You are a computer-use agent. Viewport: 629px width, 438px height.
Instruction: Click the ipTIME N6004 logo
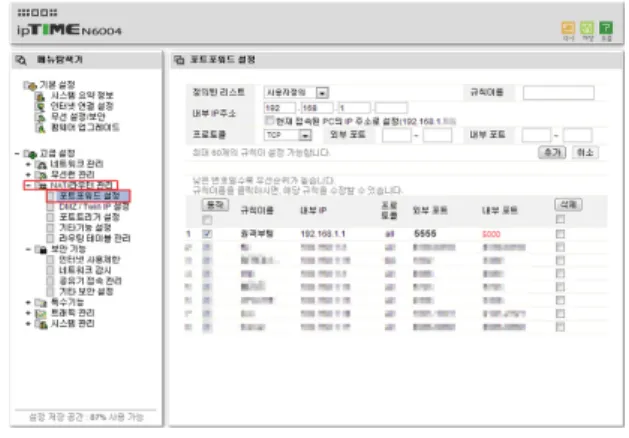tap(69, 30)
